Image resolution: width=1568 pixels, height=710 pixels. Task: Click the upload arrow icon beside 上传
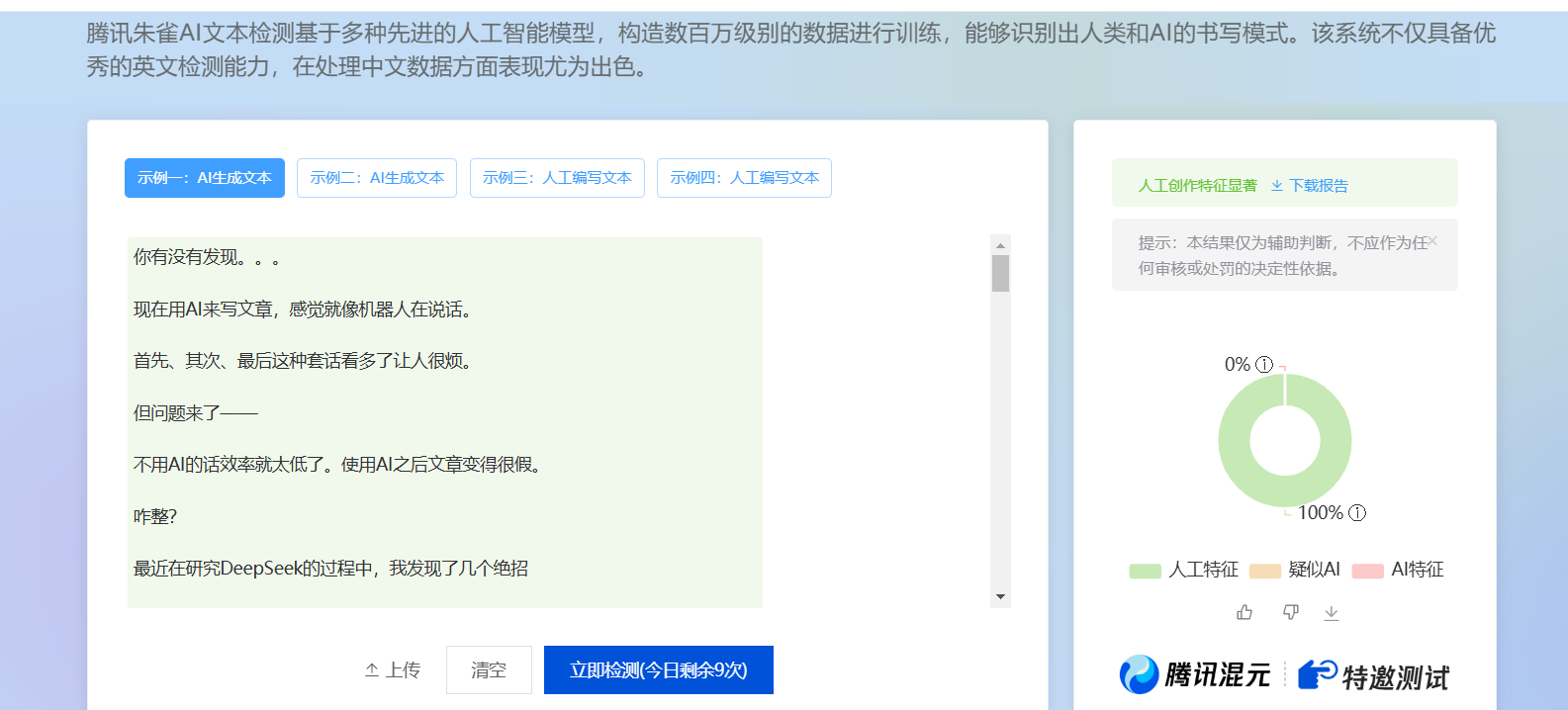[372, 670]
